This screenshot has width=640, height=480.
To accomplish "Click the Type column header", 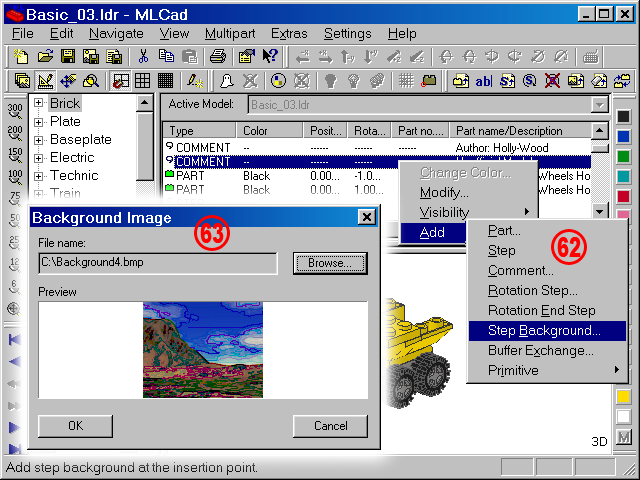I will 200,131.
